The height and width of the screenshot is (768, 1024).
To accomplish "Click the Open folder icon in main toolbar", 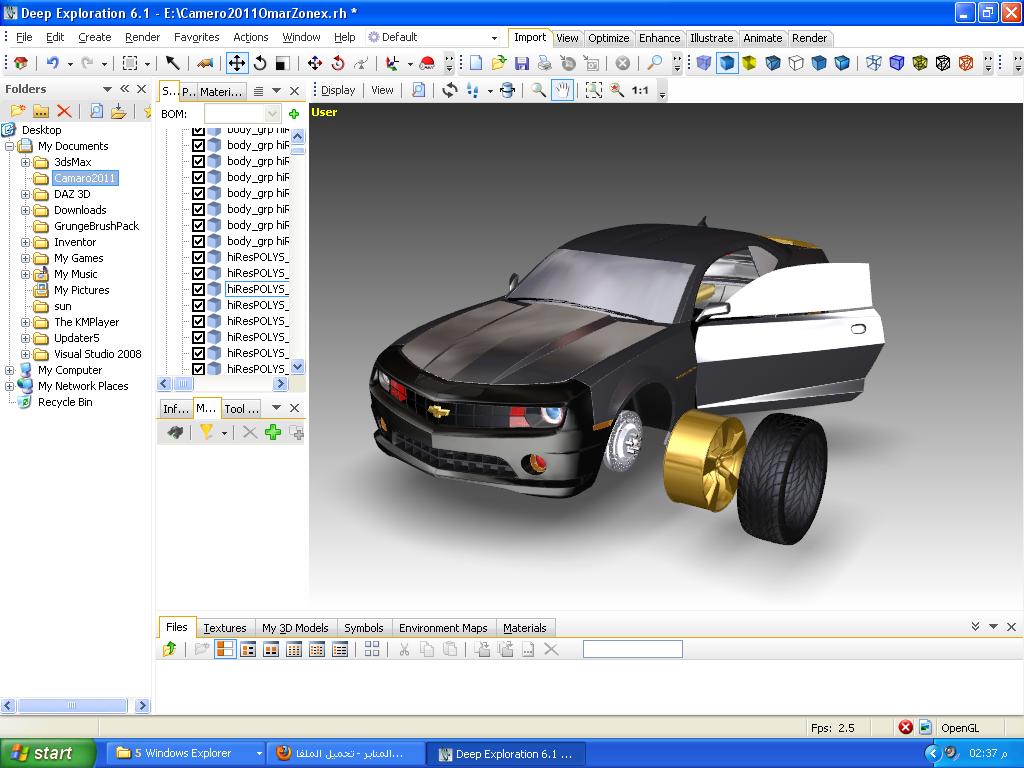I will pos(499,63).
